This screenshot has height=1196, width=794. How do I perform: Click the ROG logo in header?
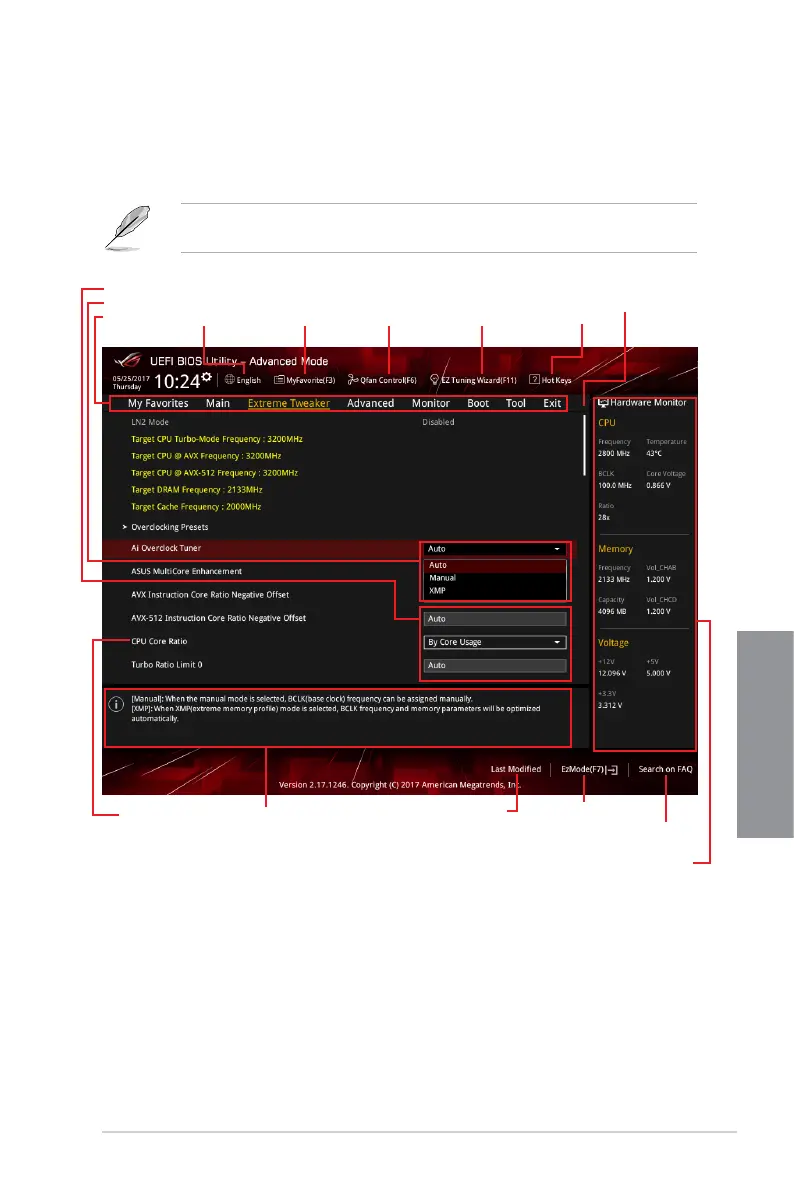(x=128, y=360)
